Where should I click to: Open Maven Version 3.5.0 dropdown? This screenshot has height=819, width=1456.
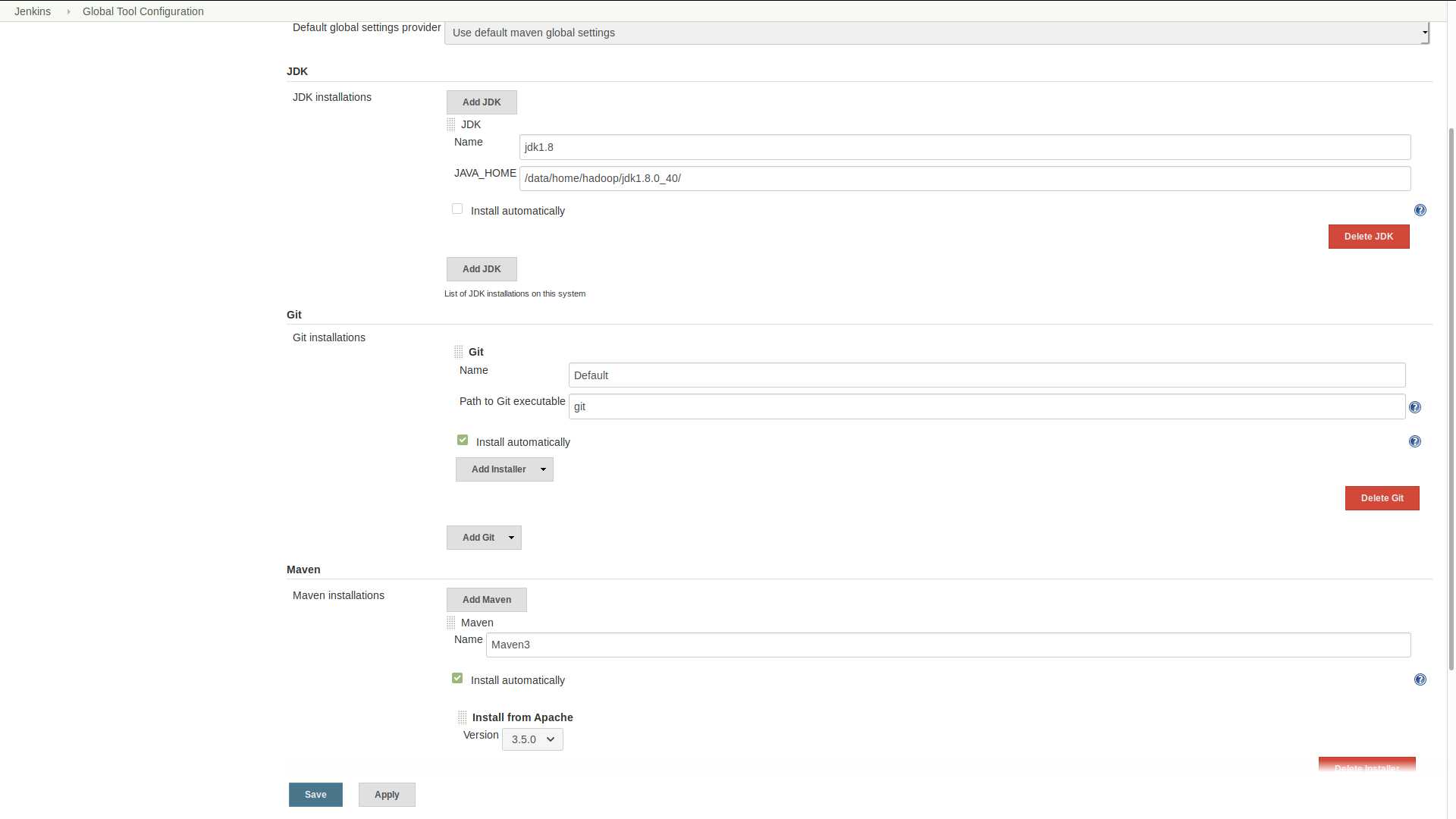[x=532, y=739]
